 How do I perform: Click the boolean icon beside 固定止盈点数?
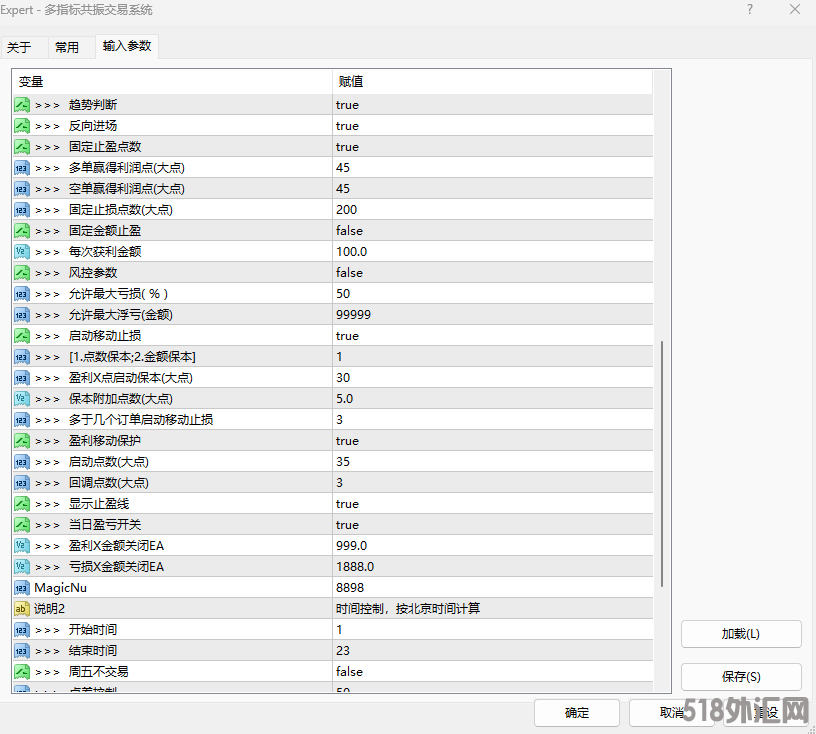pos(22,147)
